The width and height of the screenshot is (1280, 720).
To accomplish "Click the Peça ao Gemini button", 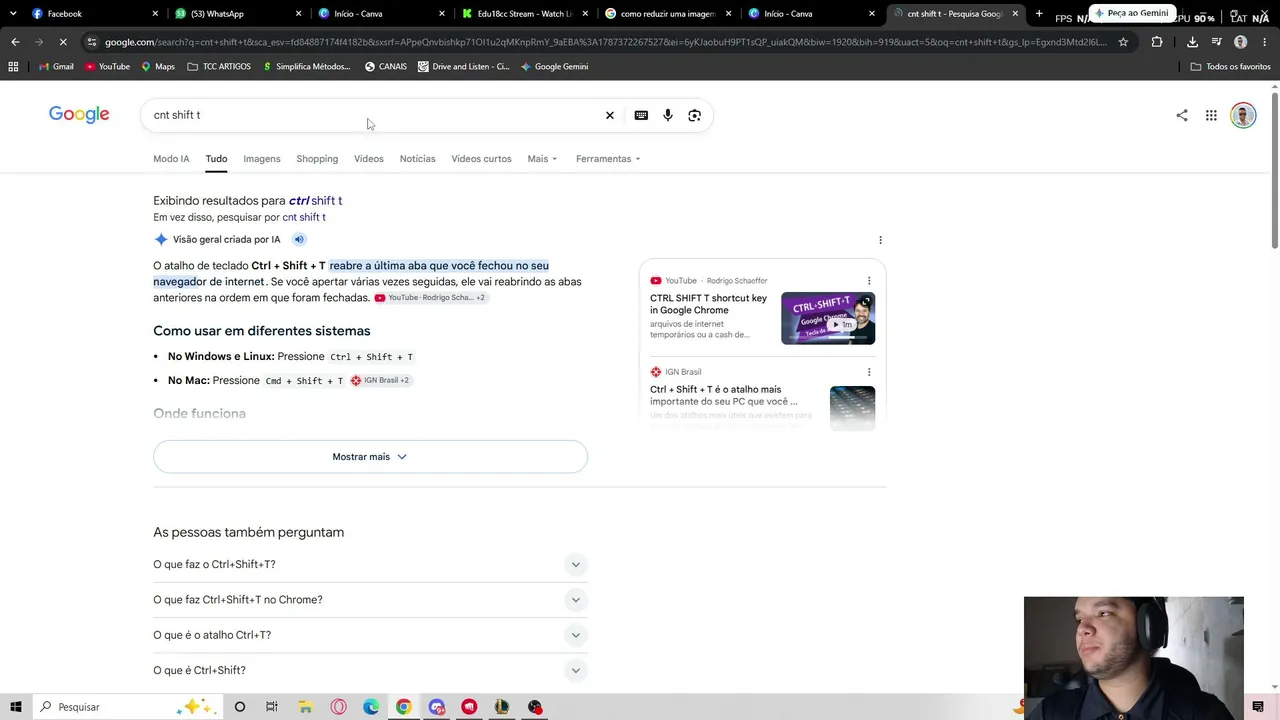I will 1132,13.
